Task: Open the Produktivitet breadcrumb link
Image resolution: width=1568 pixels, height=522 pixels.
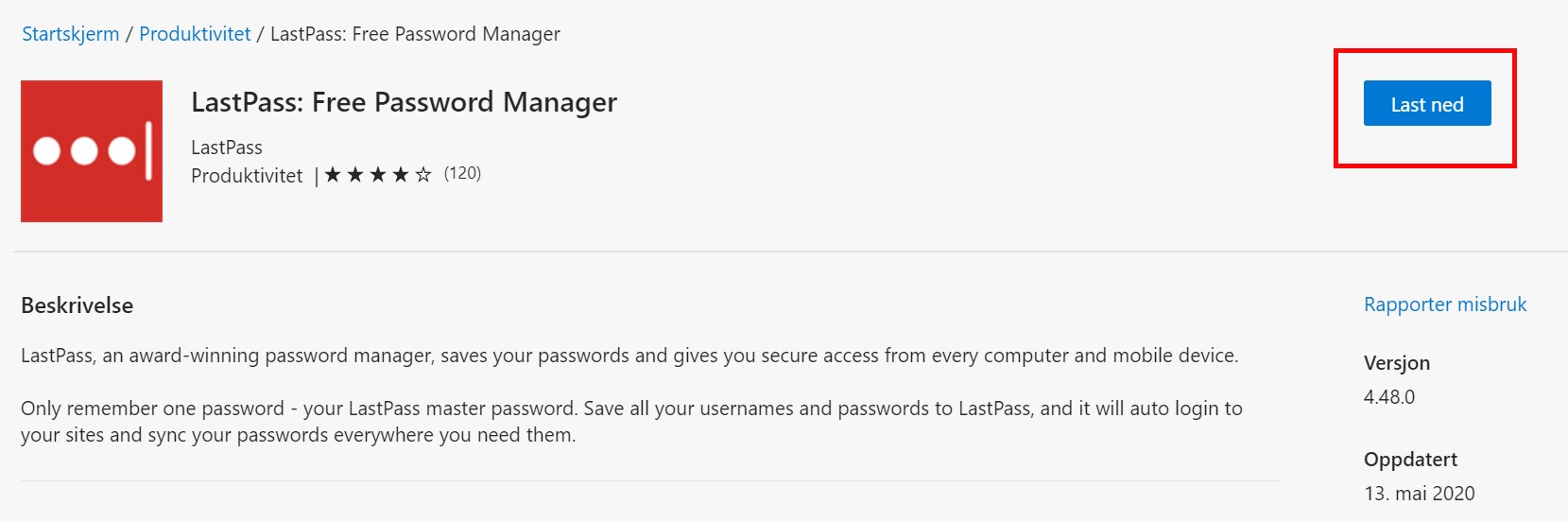Action: point(195,34)
